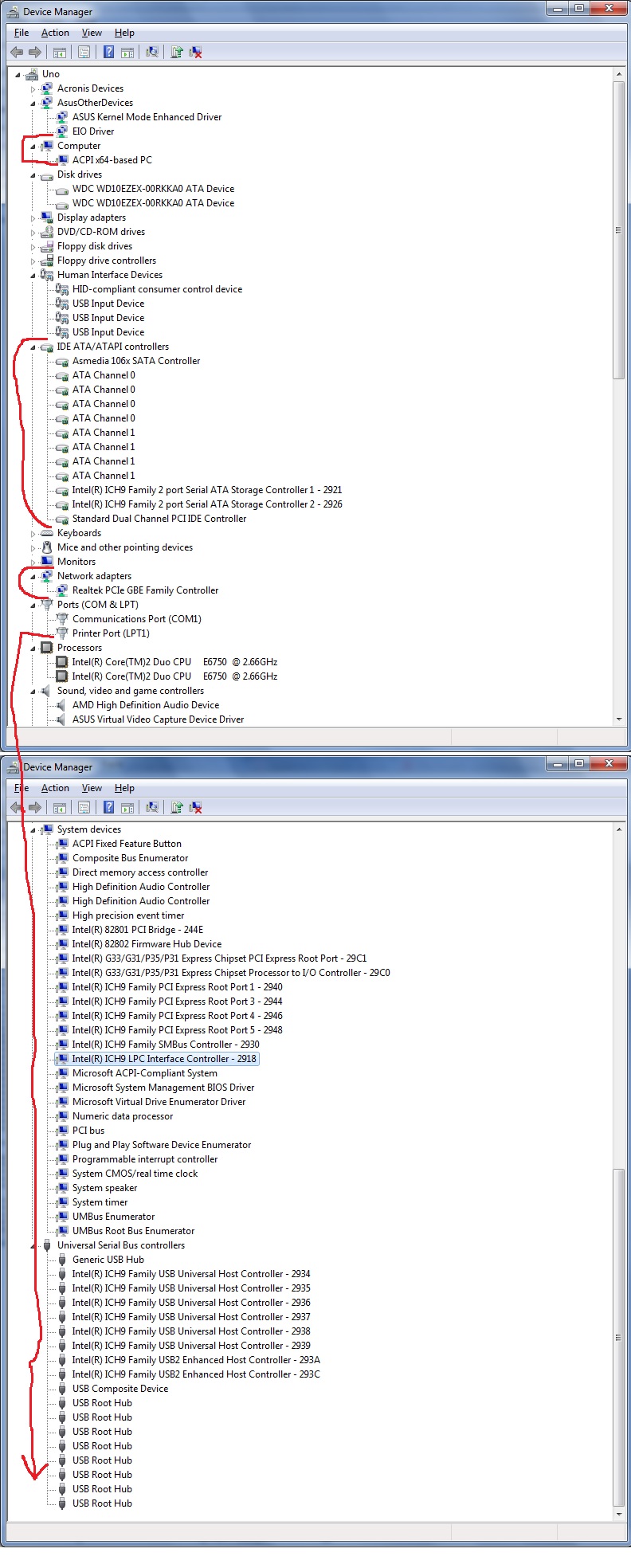Open Action menu in the System devices window
Viewport: 631px width, 1568px height.
55,788
